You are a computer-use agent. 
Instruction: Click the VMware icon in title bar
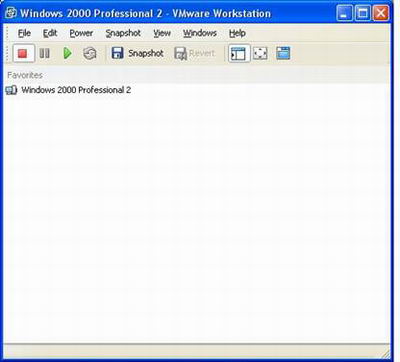(11, 13)
